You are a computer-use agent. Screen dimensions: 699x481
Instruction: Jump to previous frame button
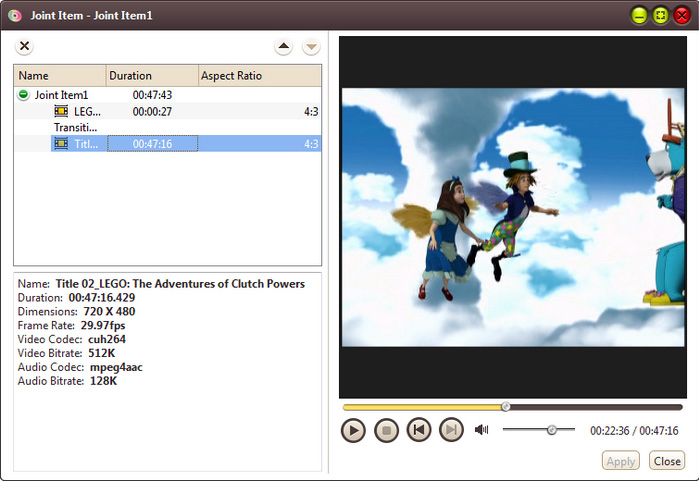pos(419,430)
